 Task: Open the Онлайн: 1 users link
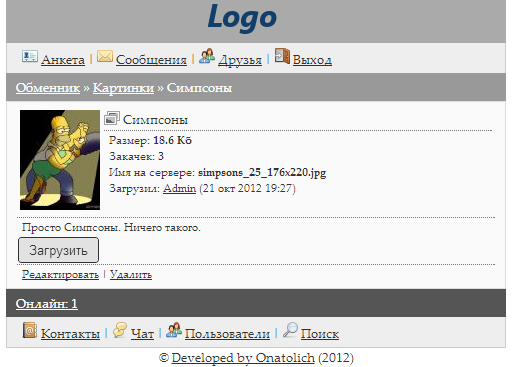pos(47,304)
